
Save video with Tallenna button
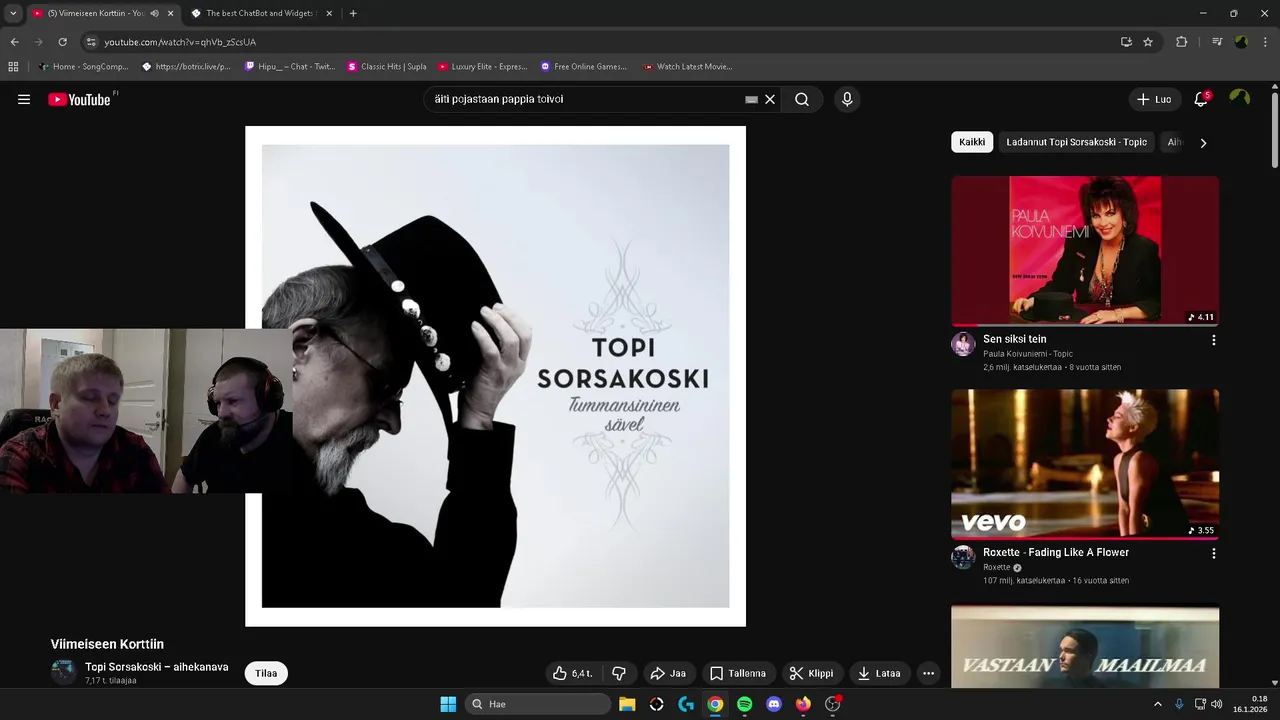pyautogui.click(x=737, y=673)
